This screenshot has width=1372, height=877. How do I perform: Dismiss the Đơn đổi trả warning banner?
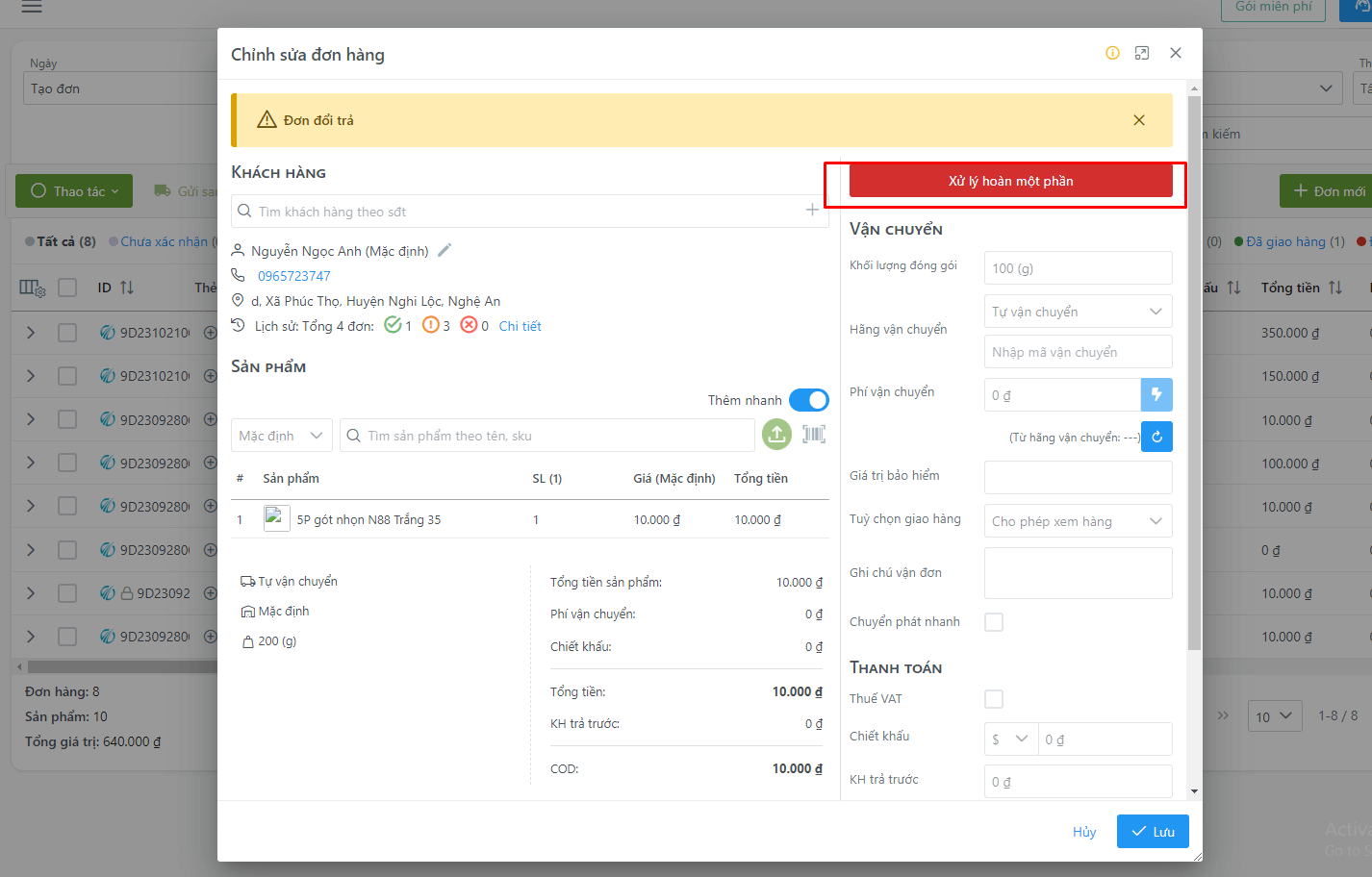tap(1139, 120)
